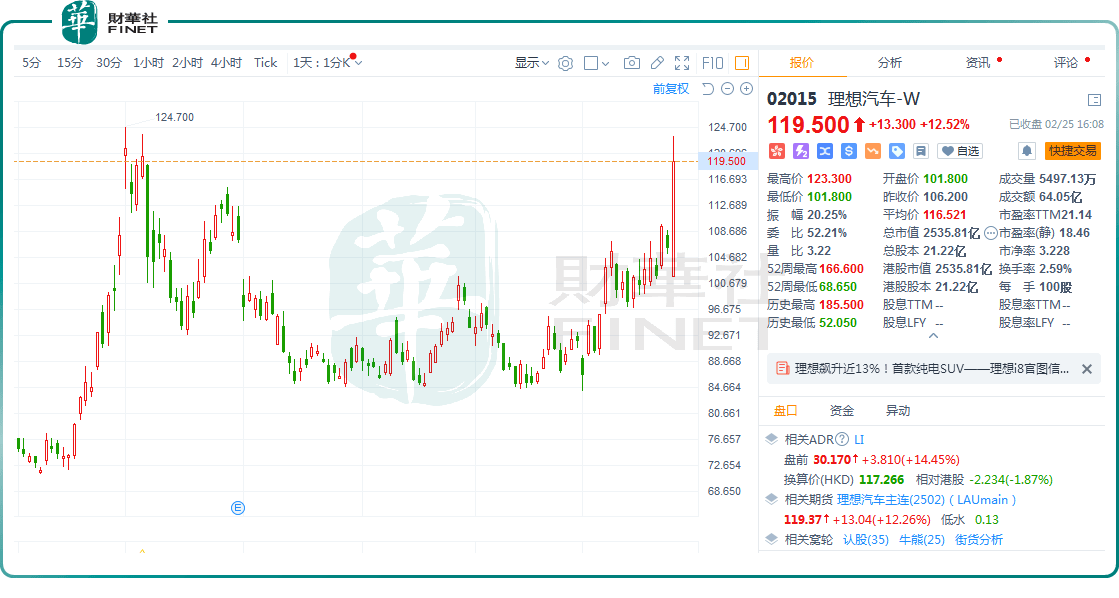Select the 盘口 sub-tab
Viewport: 1119px width, 598px height.
pyautogui.click(x=785, y=410)
